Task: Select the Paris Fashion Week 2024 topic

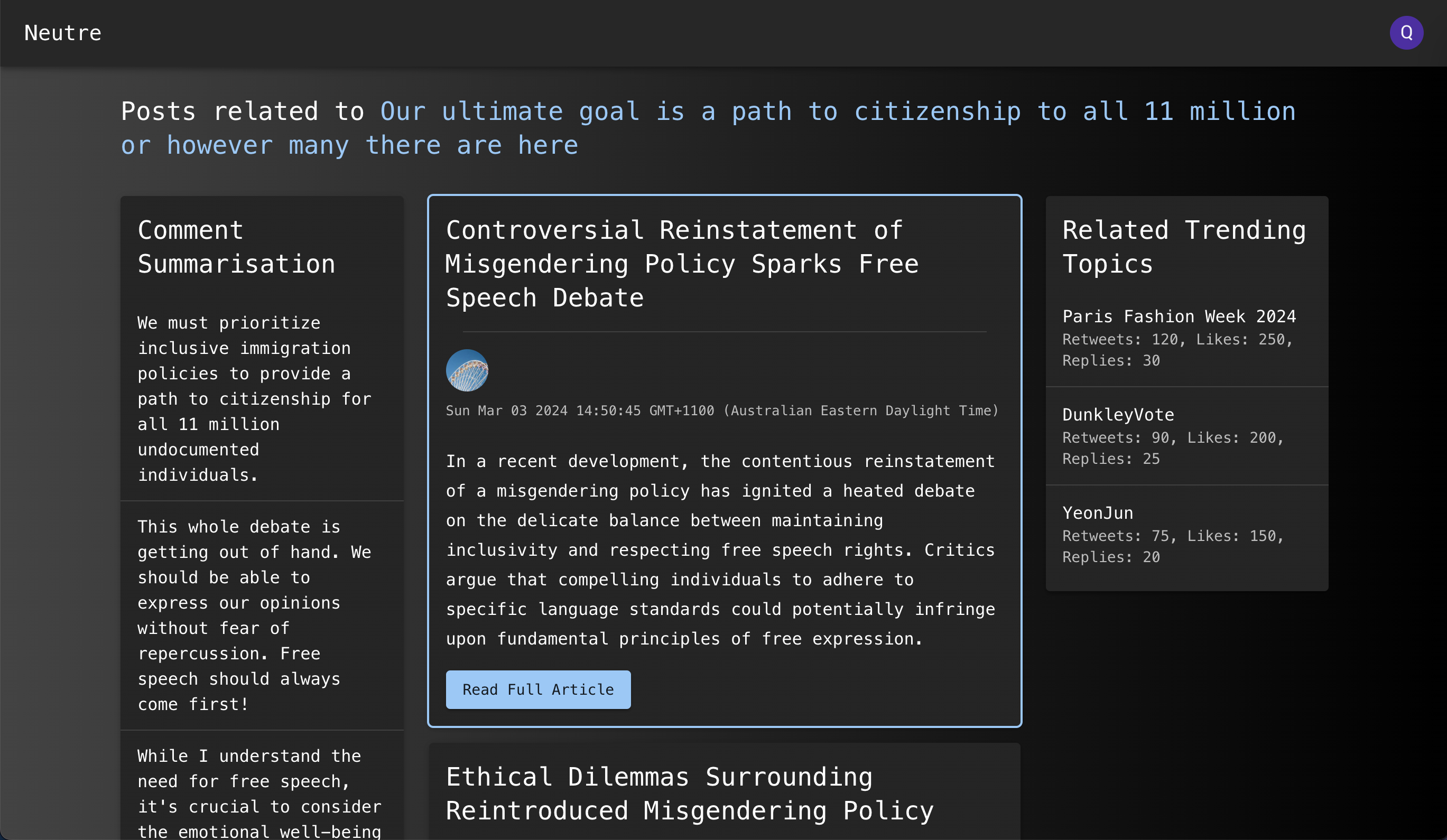Action: pos(1179,316)
